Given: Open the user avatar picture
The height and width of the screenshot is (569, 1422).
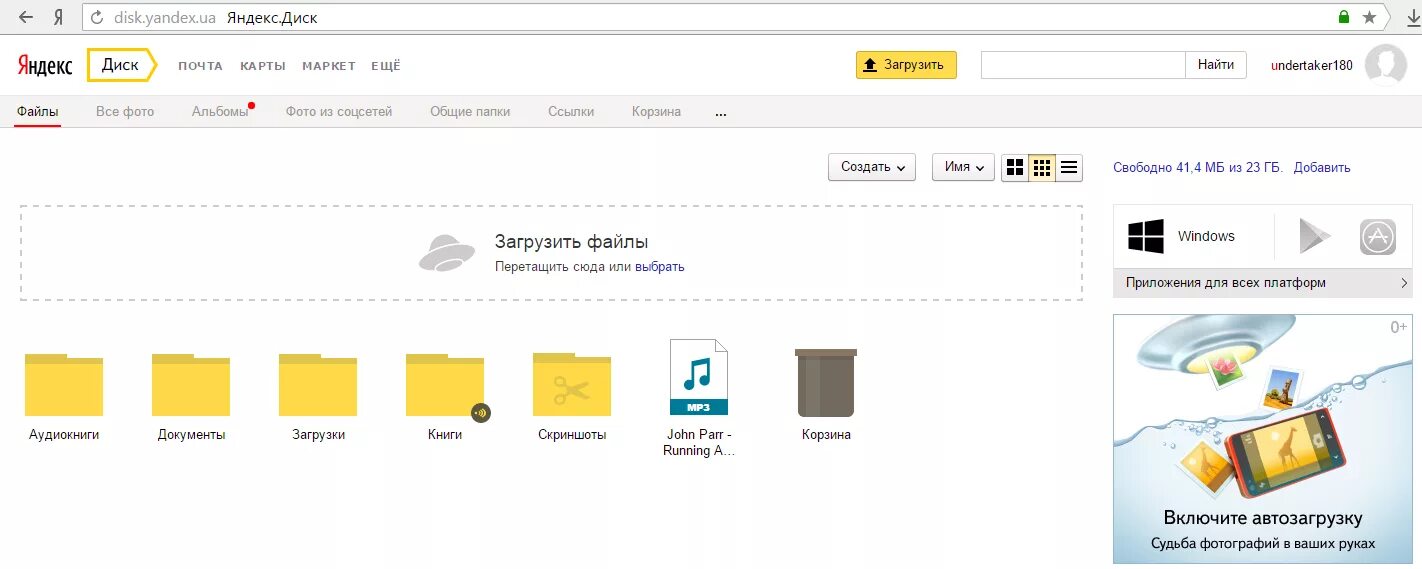Looking at the screenshot, I should pos(1386,65).
